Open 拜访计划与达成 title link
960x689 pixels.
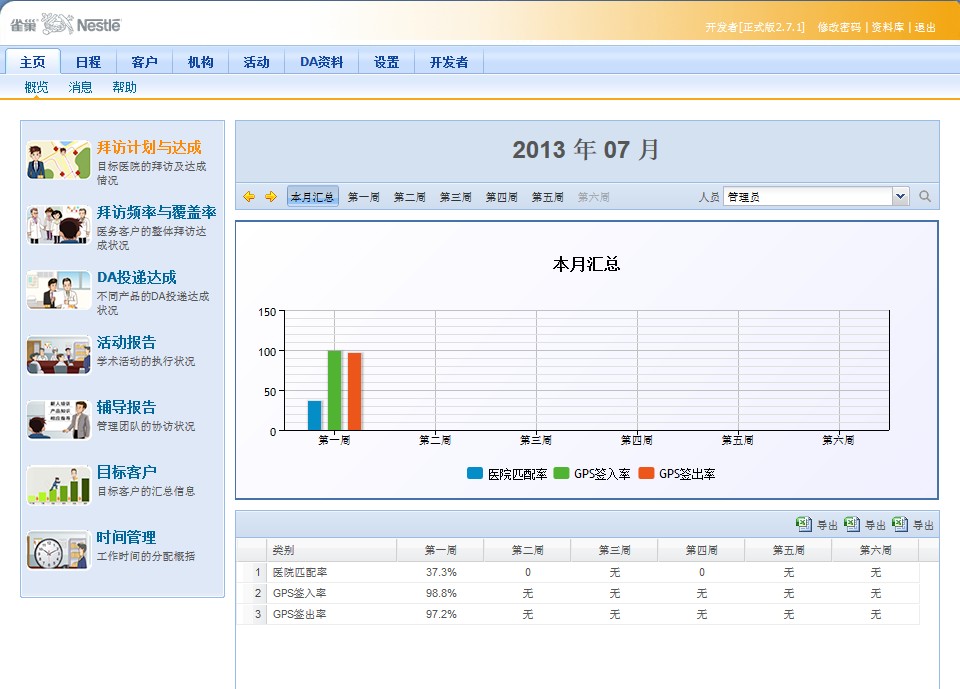click(149, 147)
